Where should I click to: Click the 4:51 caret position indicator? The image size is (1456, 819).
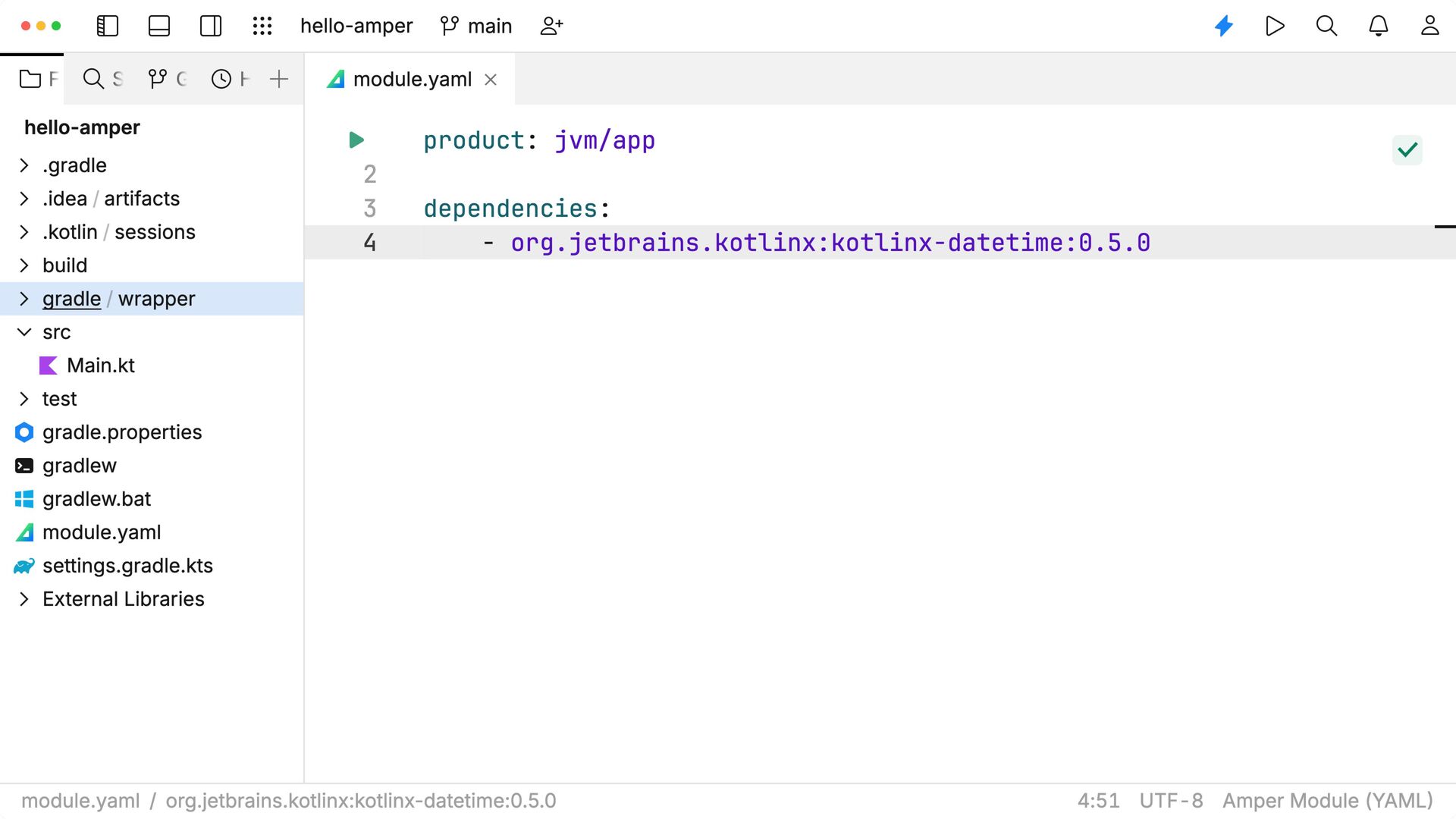[1099, 801]
